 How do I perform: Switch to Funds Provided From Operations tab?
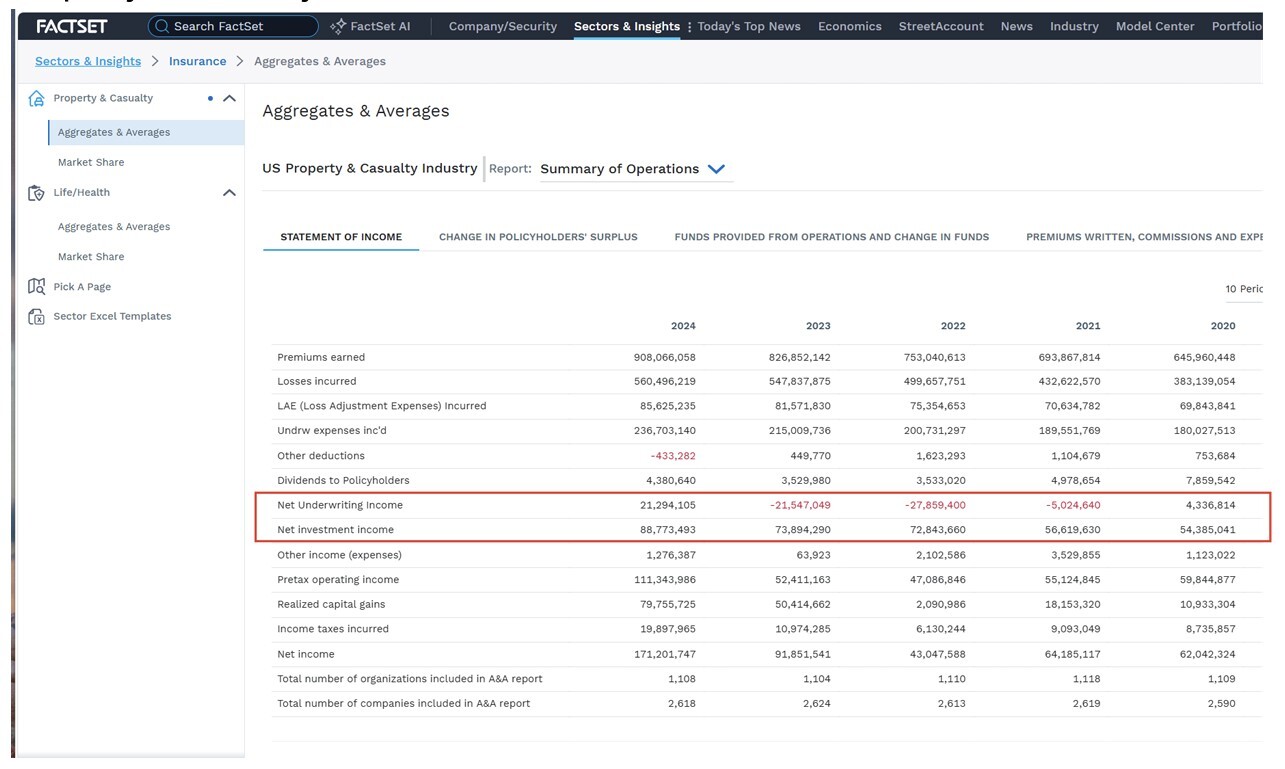[x=832, y=237]
